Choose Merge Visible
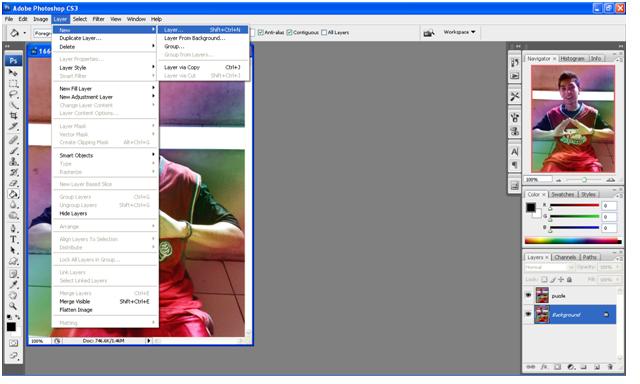Image resolution: width=640 pixels, height=384 pixels. point(105,302)
